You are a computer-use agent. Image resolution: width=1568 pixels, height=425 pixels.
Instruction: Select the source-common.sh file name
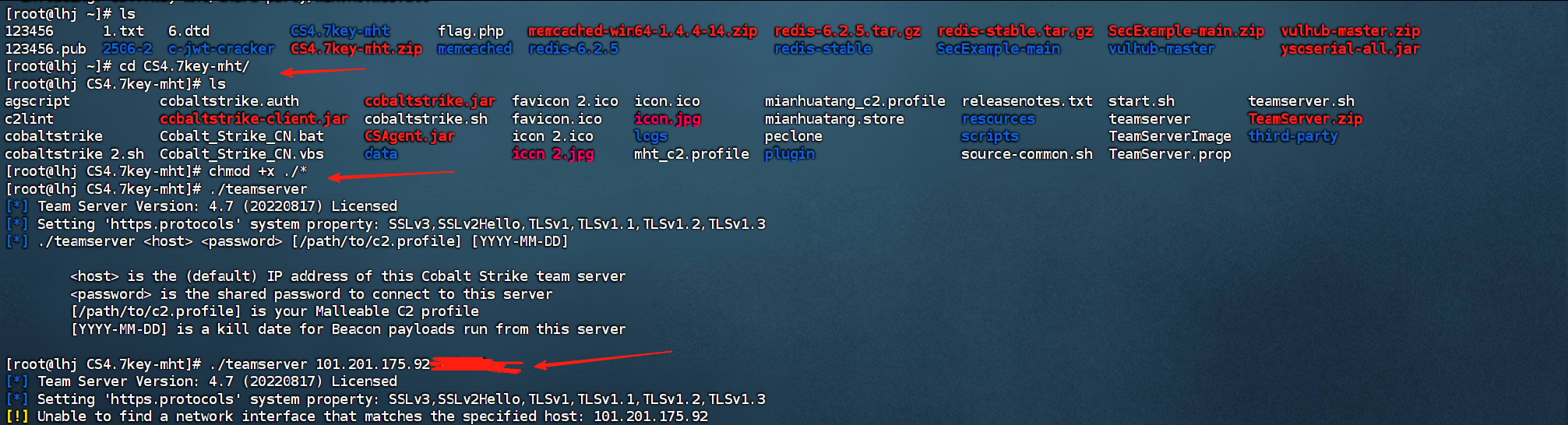1027,154
